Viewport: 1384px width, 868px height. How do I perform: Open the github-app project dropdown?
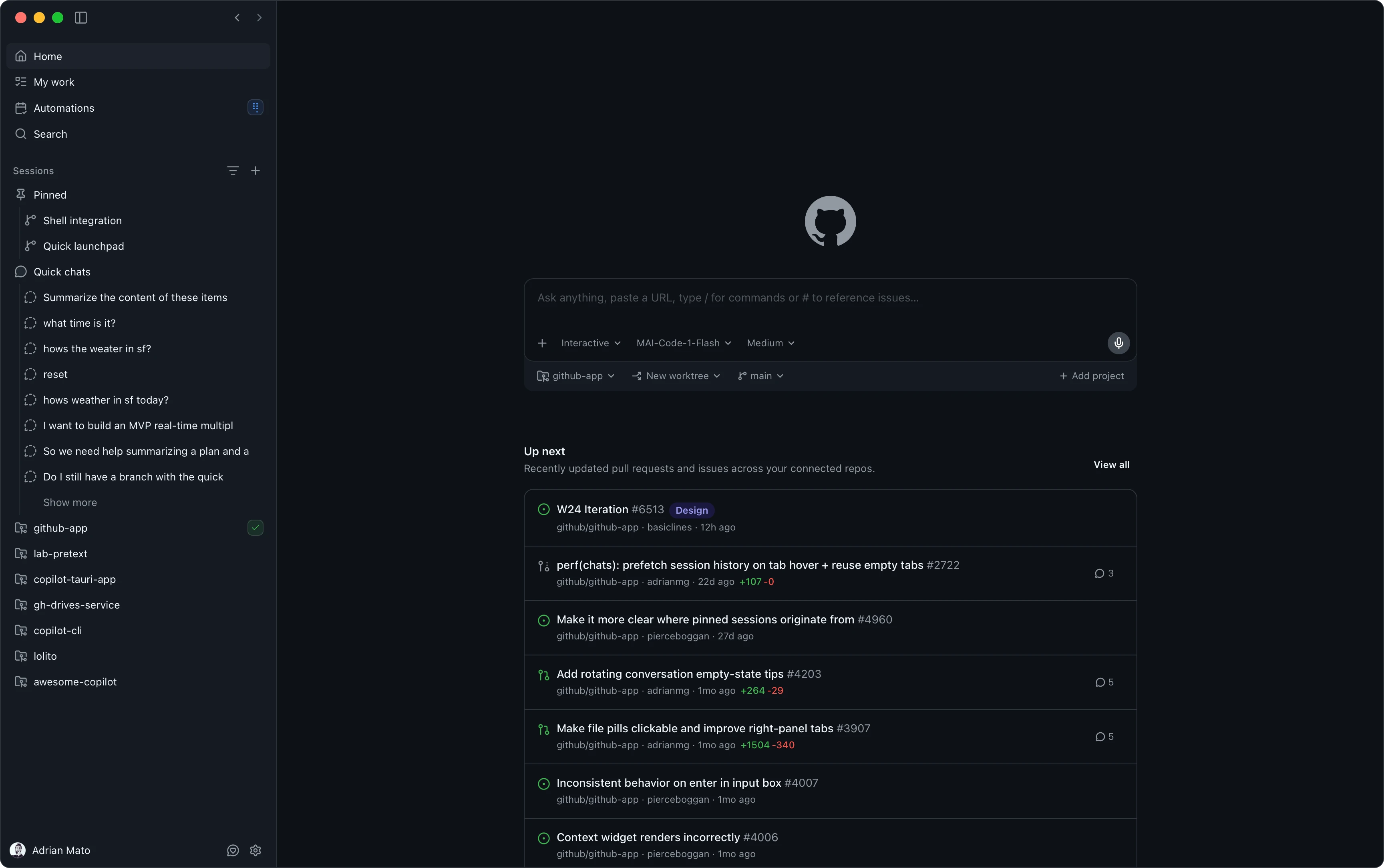(576, 376)
